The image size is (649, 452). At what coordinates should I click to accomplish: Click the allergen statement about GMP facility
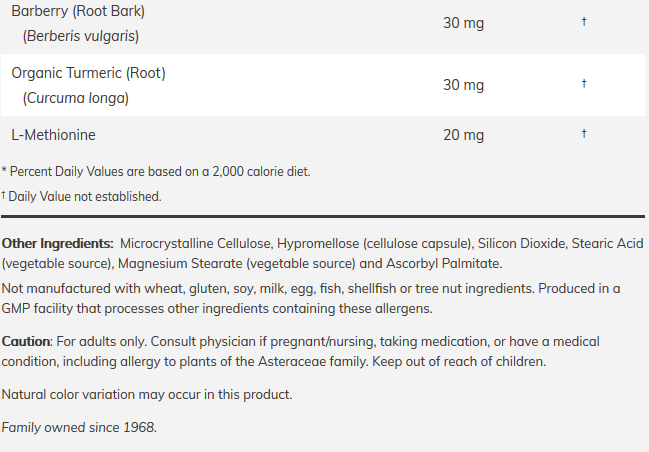[x=311, y=298]
